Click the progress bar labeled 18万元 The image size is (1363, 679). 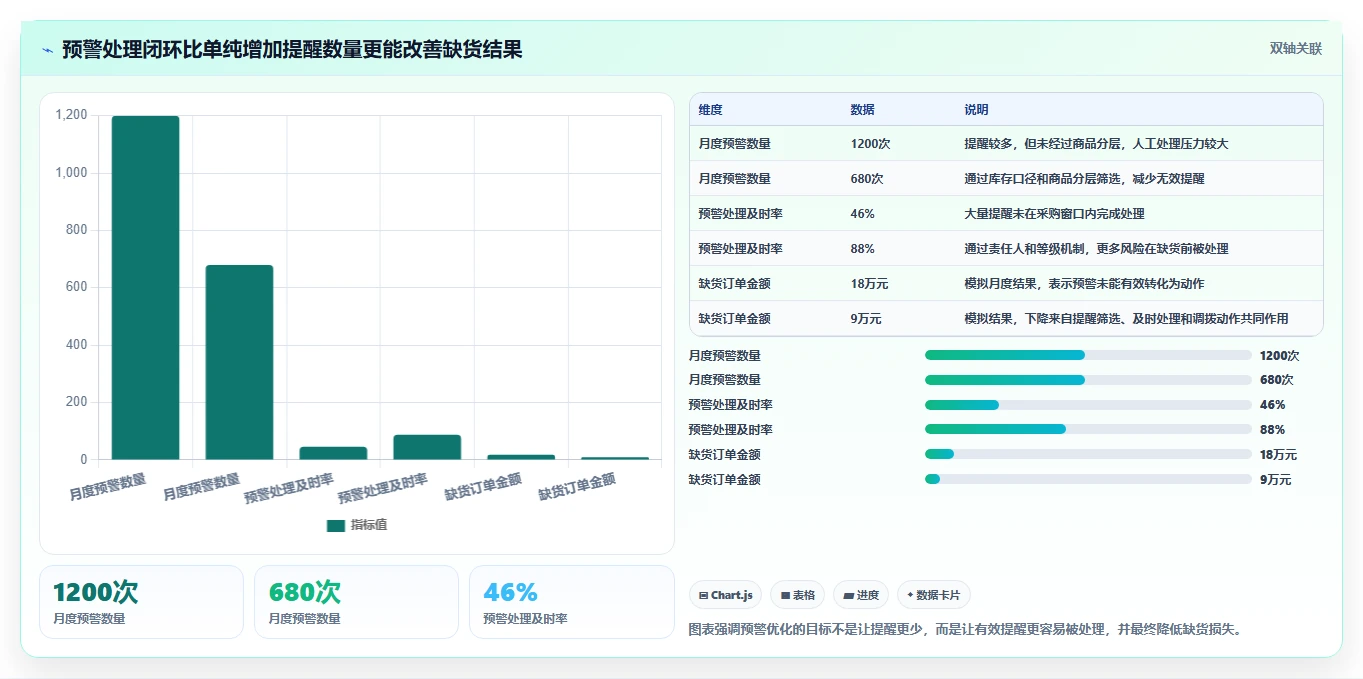1088,454
